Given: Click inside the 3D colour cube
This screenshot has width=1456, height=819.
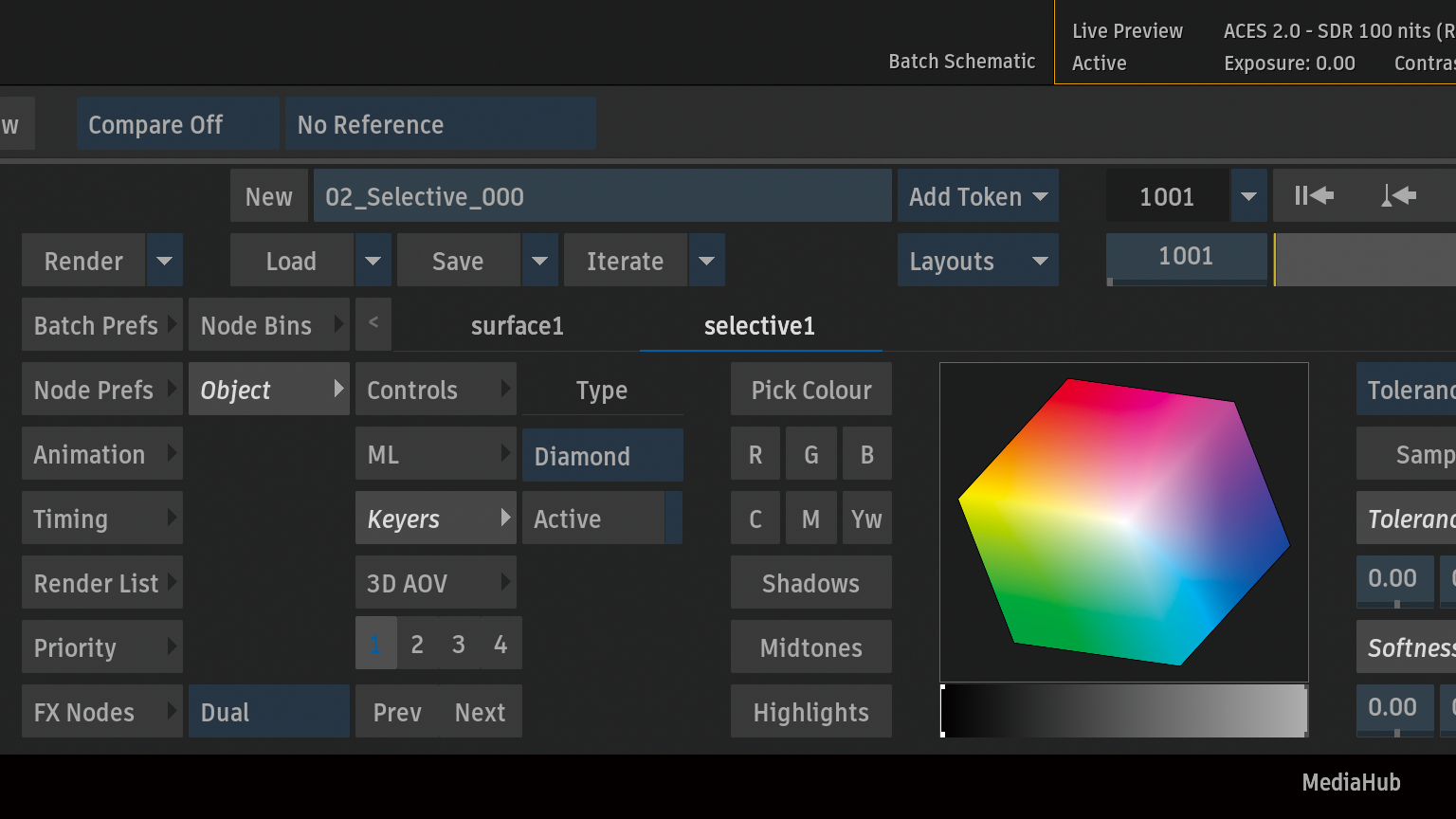Looking at the screenshot, I should [1123, 521].
